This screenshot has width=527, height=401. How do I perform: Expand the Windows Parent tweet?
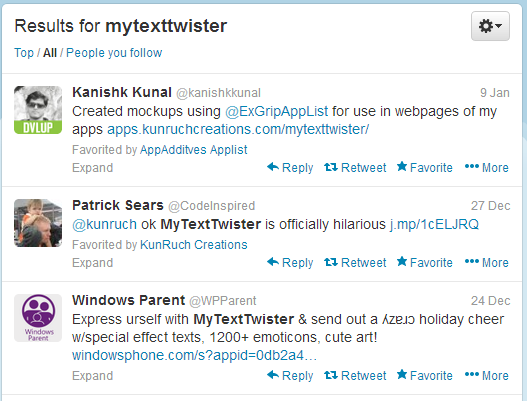[92, 376]
